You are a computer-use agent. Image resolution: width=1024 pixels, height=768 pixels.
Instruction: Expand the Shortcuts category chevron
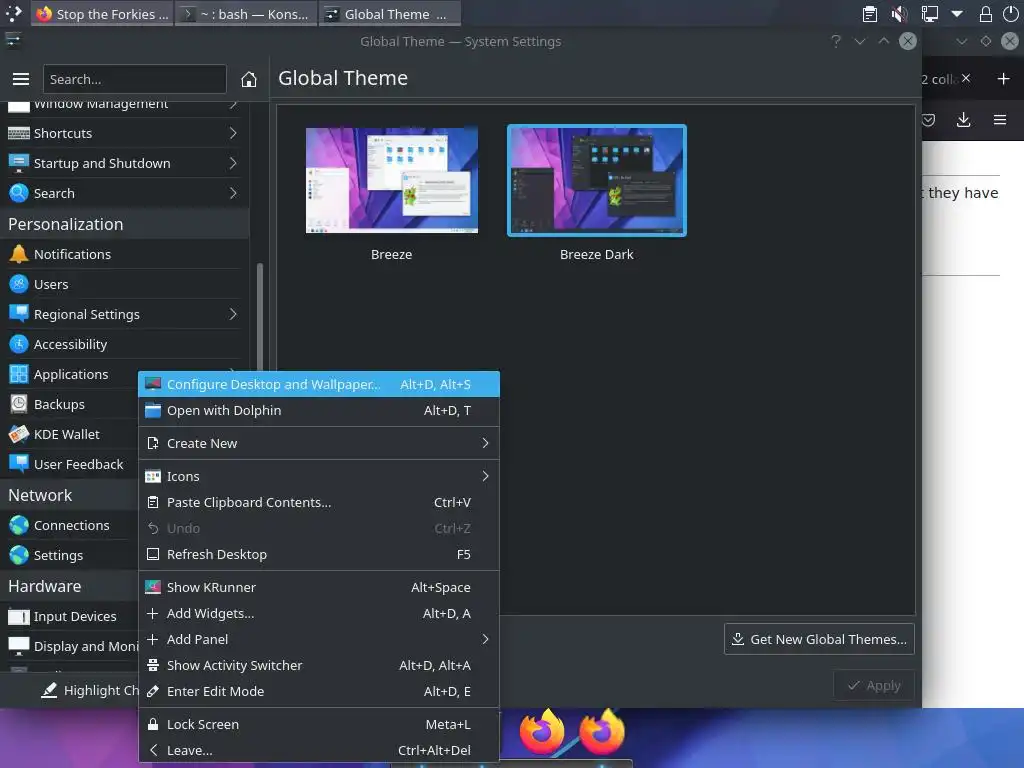click(x=233, y=133)
